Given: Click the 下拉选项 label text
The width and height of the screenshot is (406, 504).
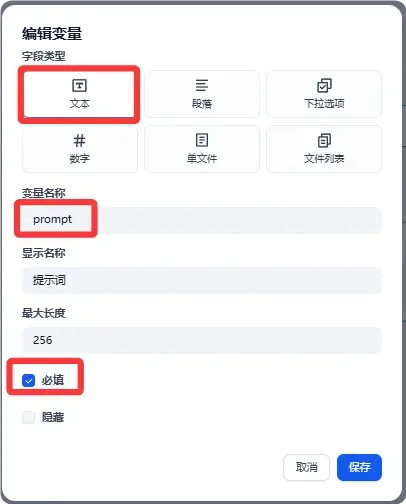Looking at the screenshot, I should tap(324, 103).
